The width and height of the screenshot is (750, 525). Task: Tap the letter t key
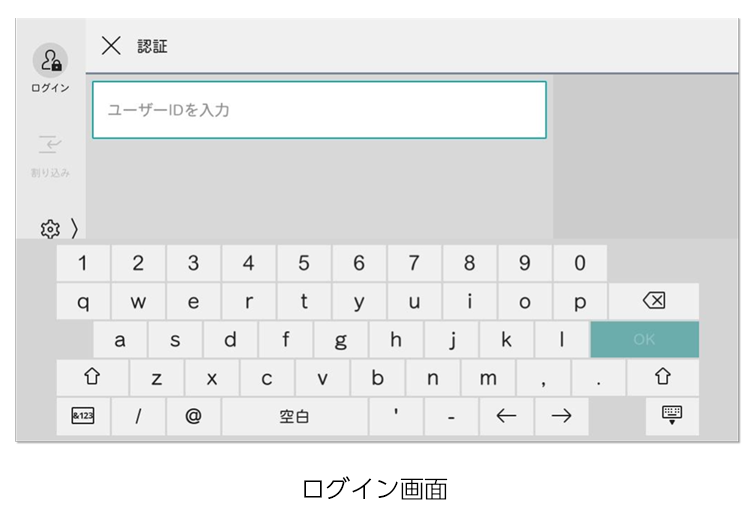pos(304,301)
